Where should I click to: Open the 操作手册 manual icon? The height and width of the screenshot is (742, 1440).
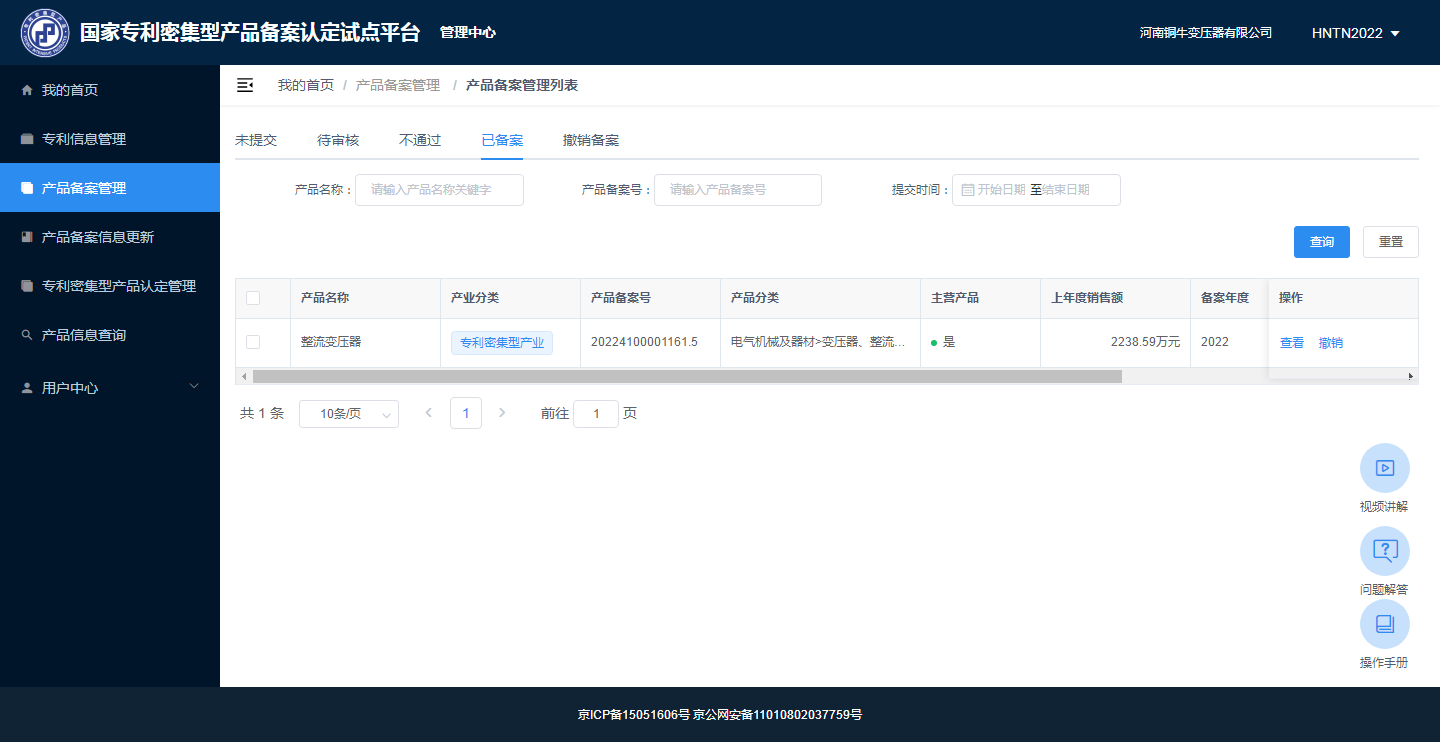coord(1385,624)
